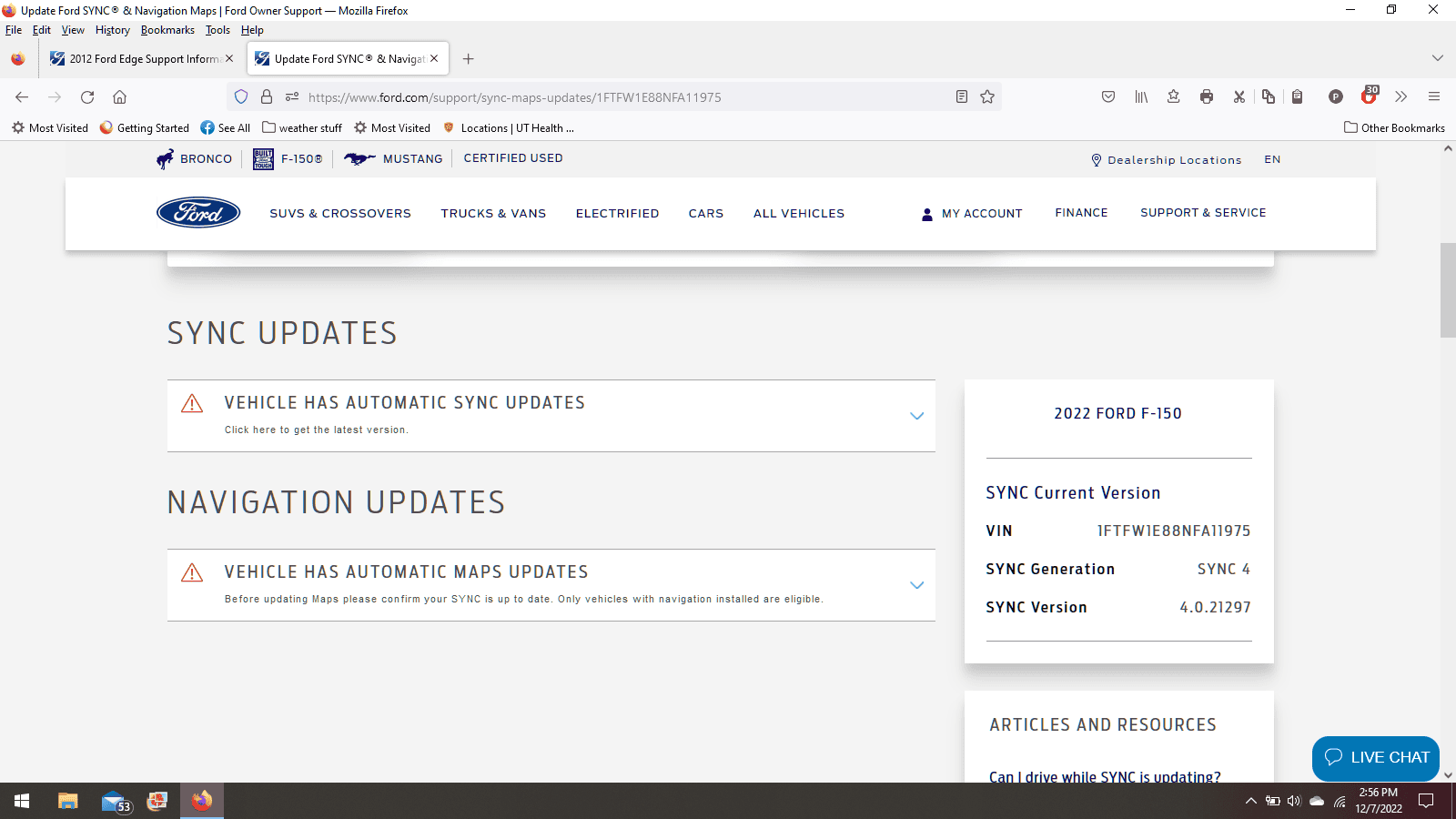
Task: Save page to Pocket
Action: (x=1108, y=97)
